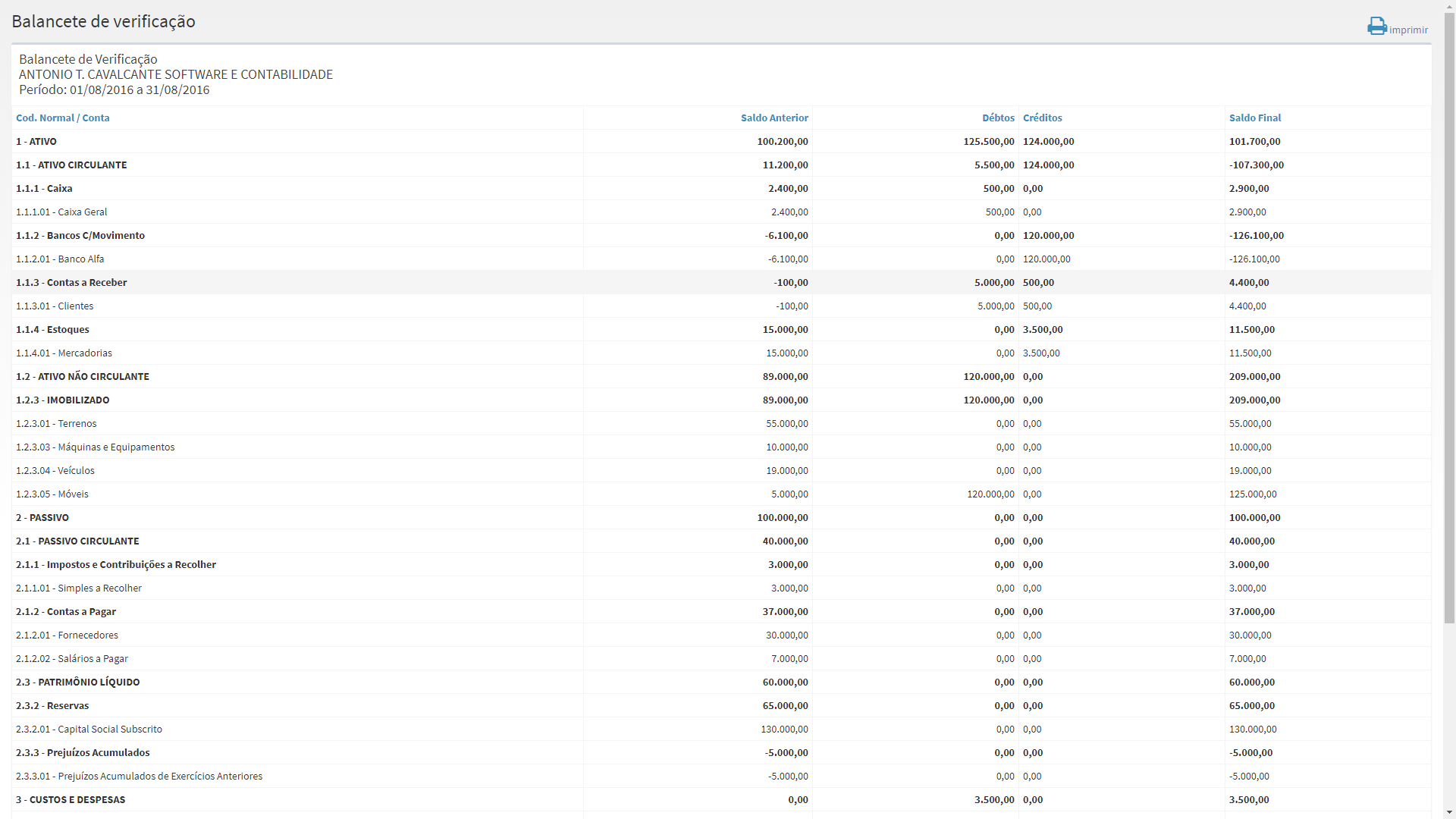Screen dimensions: 1456x819
Task: Select '1.2.3.03 - Máquinas e Equipamentos' account
Action: point(721,447)
